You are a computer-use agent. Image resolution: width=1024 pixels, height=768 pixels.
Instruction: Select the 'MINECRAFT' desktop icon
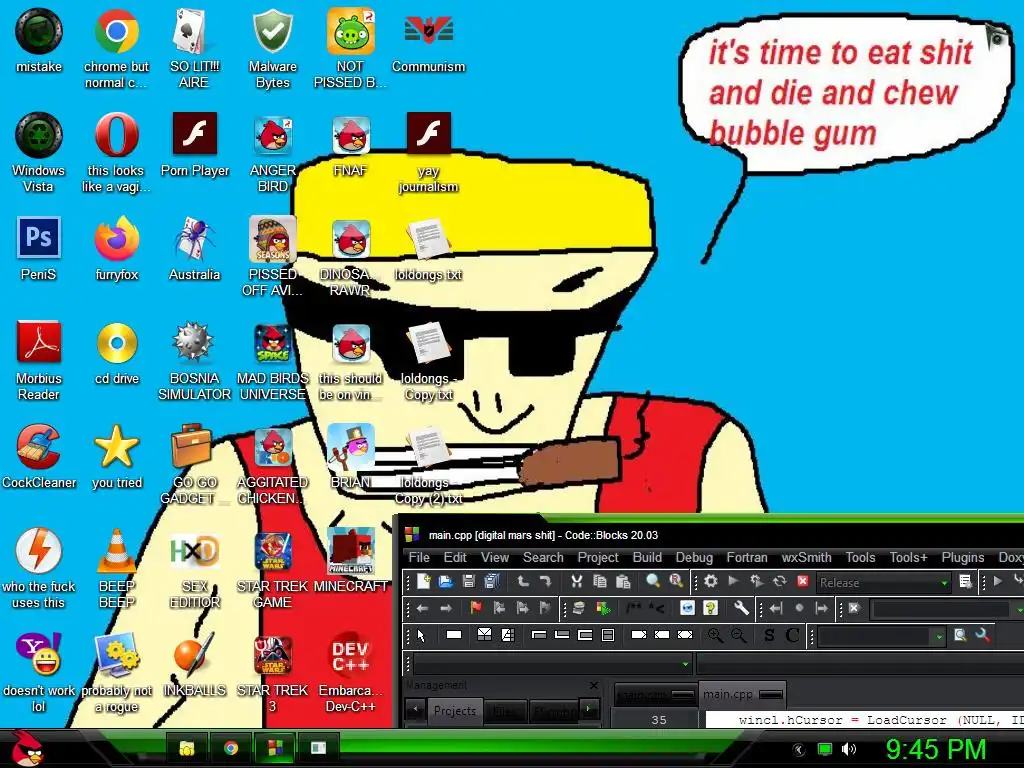351,560
